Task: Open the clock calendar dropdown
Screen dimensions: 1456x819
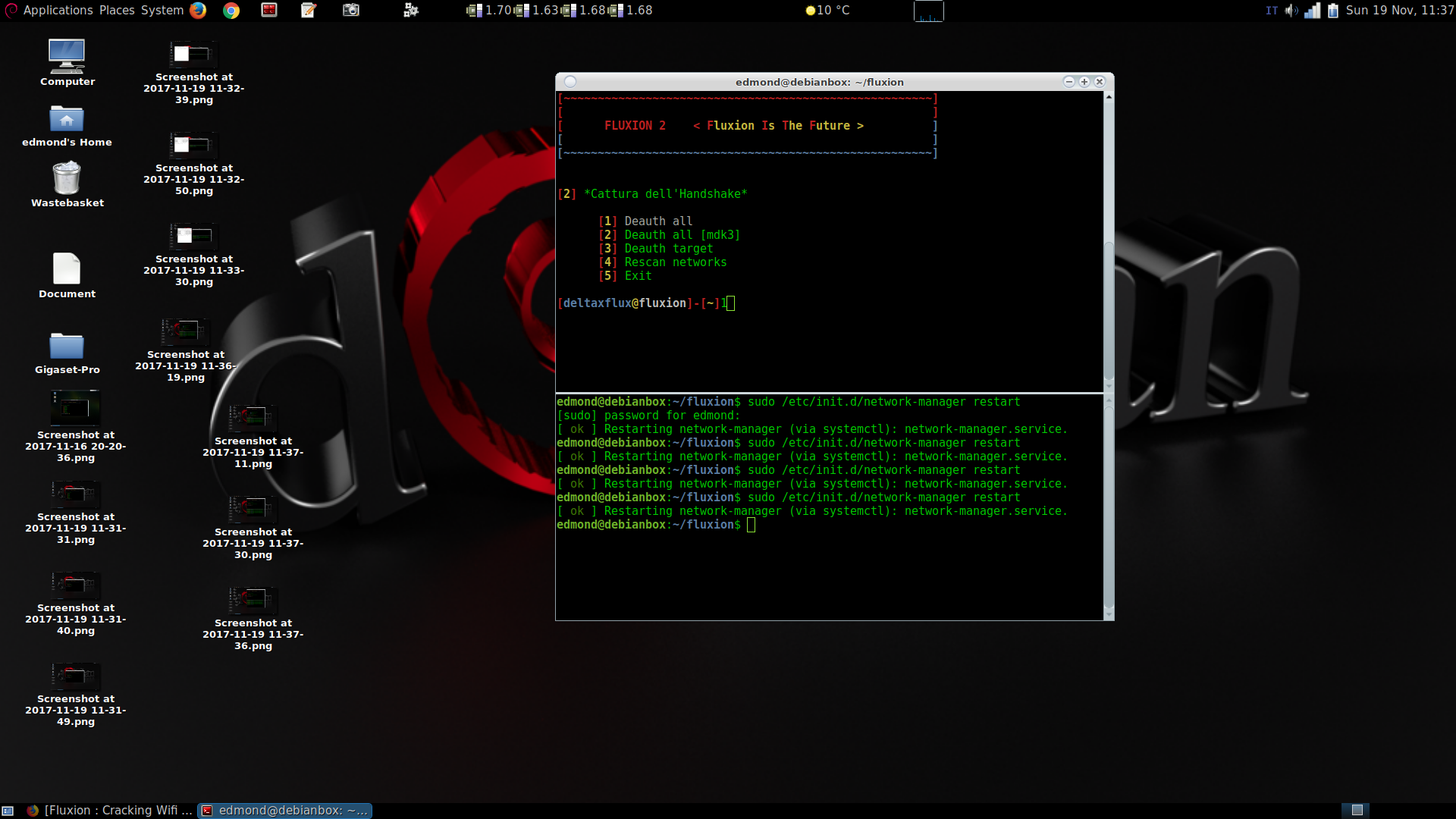Action: 1399,10
